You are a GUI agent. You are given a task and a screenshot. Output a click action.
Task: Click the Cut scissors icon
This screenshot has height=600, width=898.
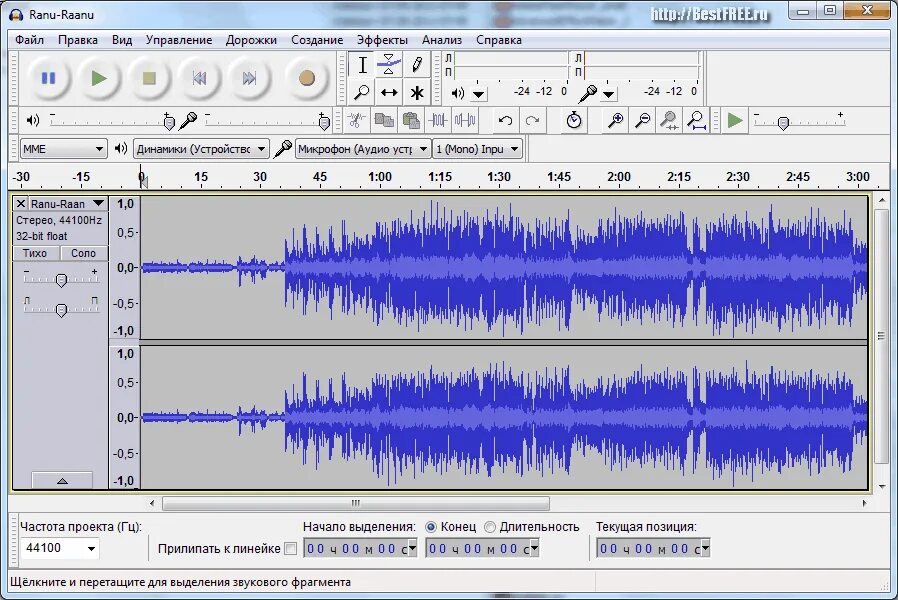pyautogui.click(x=356, y=120)
